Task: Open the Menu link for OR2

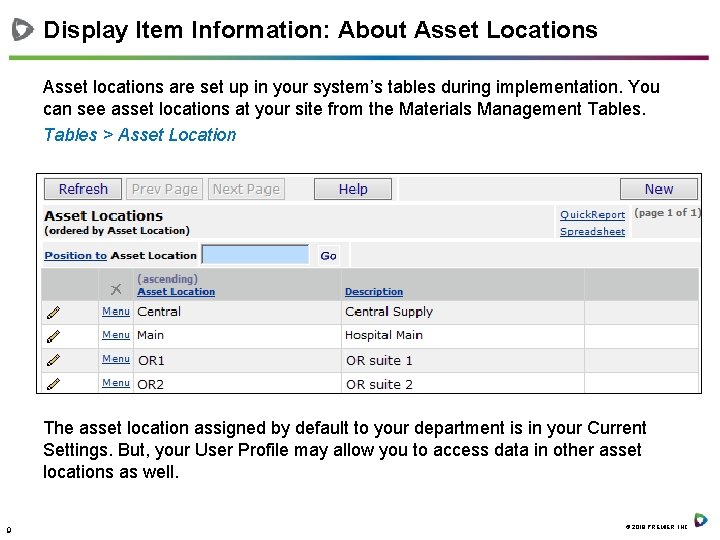Action: [x=116, y=383]
